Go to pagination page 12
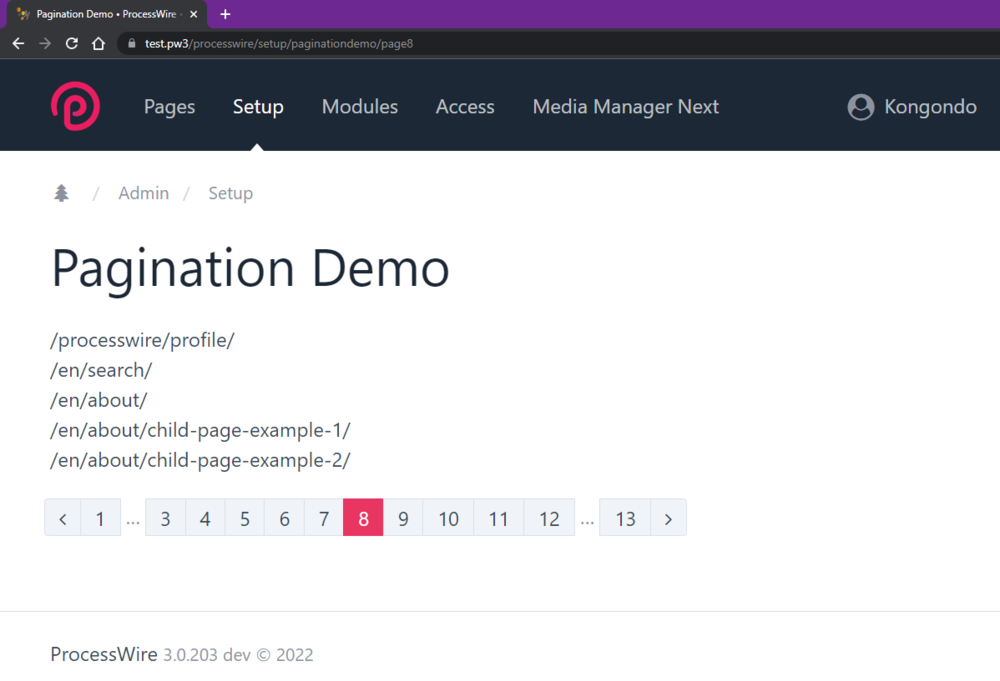The height and width of the screenshot is (681, 1000). (549, 518)
